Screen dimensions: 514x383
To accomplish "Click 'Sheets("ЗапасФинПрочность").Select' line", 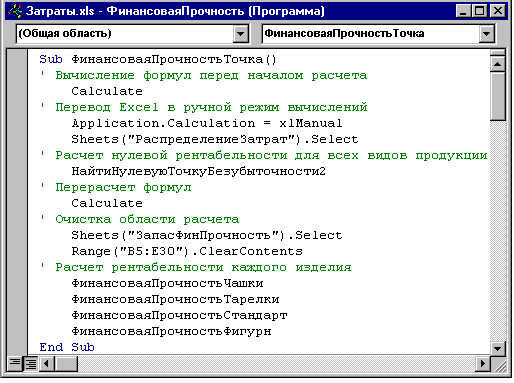I will point(207,235).
